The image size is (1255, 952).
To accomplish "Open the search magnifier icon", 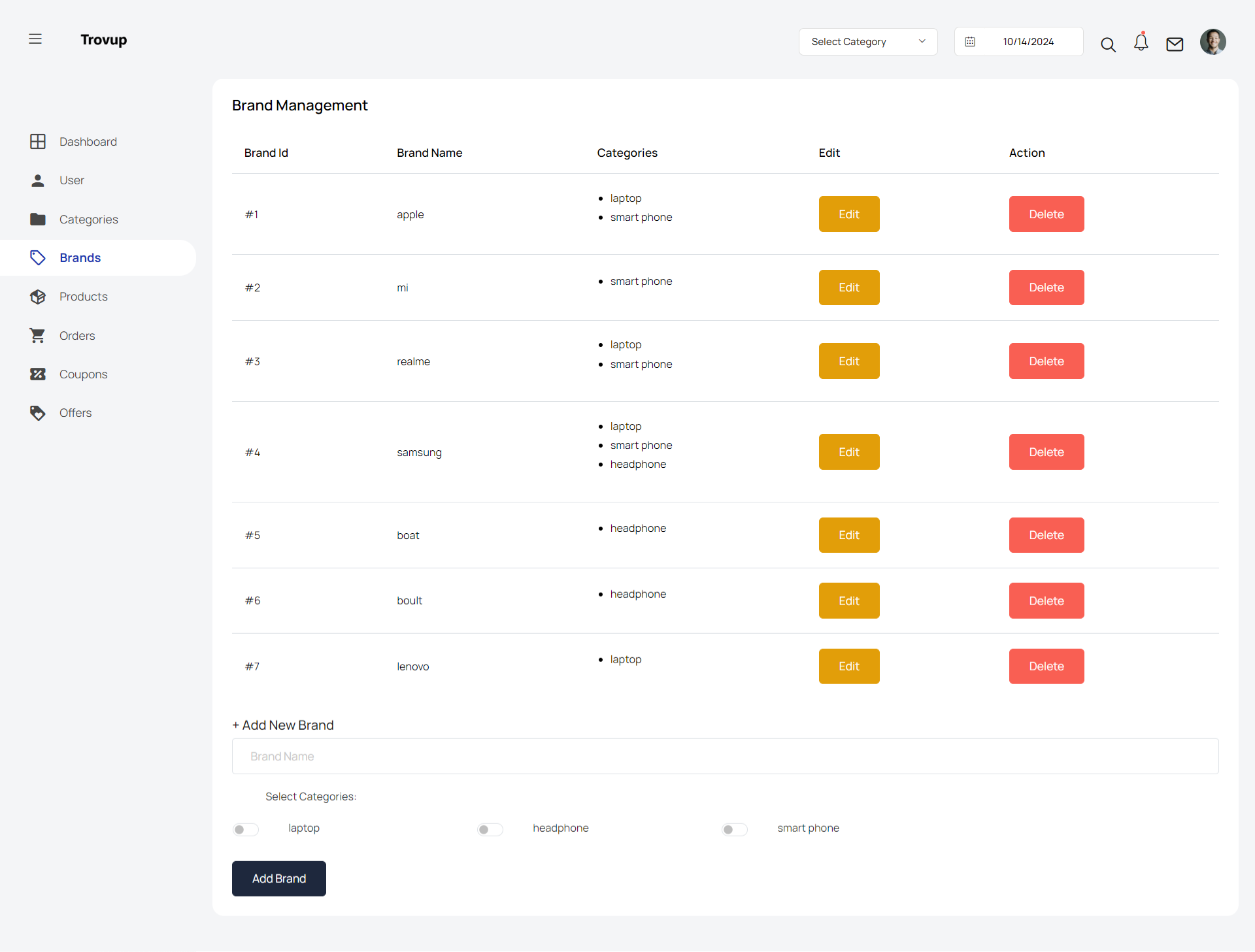I will [x=1108, y=44].
